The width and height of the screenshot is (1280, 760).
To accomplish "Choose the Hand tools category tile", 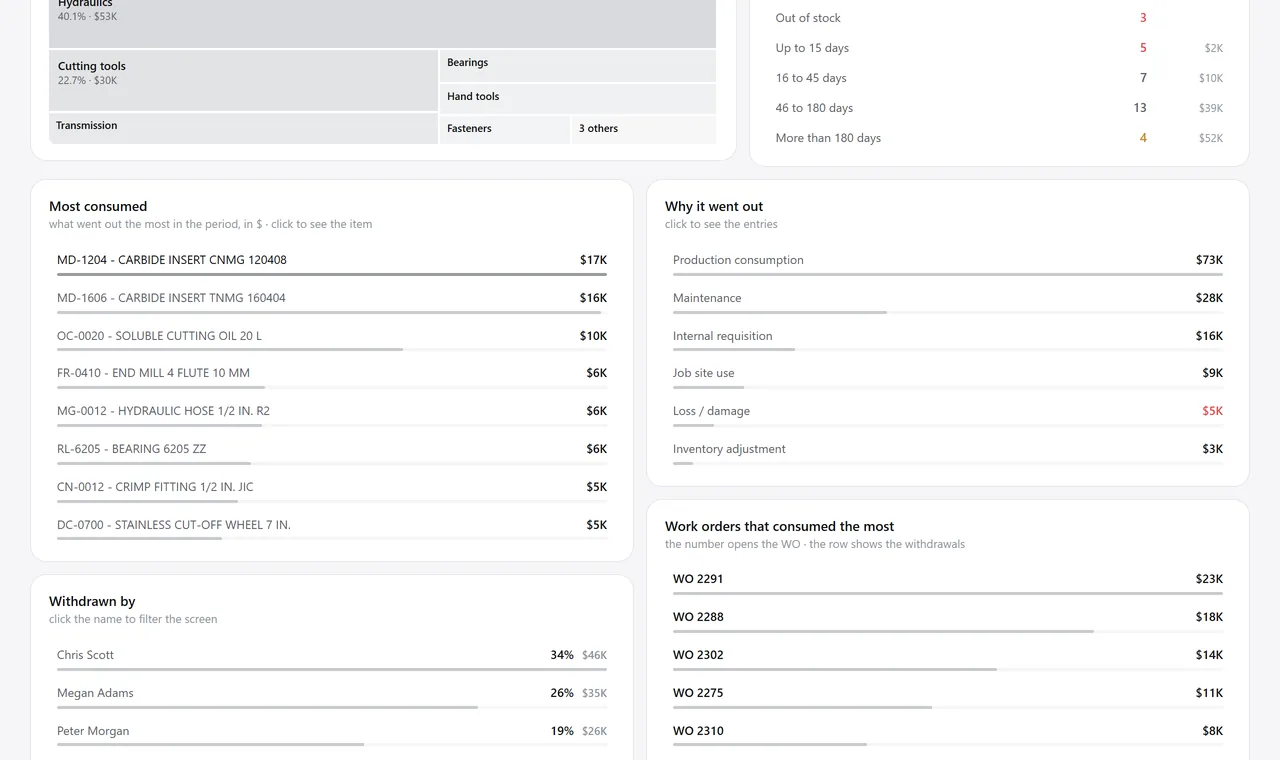I will coord(578,98).
